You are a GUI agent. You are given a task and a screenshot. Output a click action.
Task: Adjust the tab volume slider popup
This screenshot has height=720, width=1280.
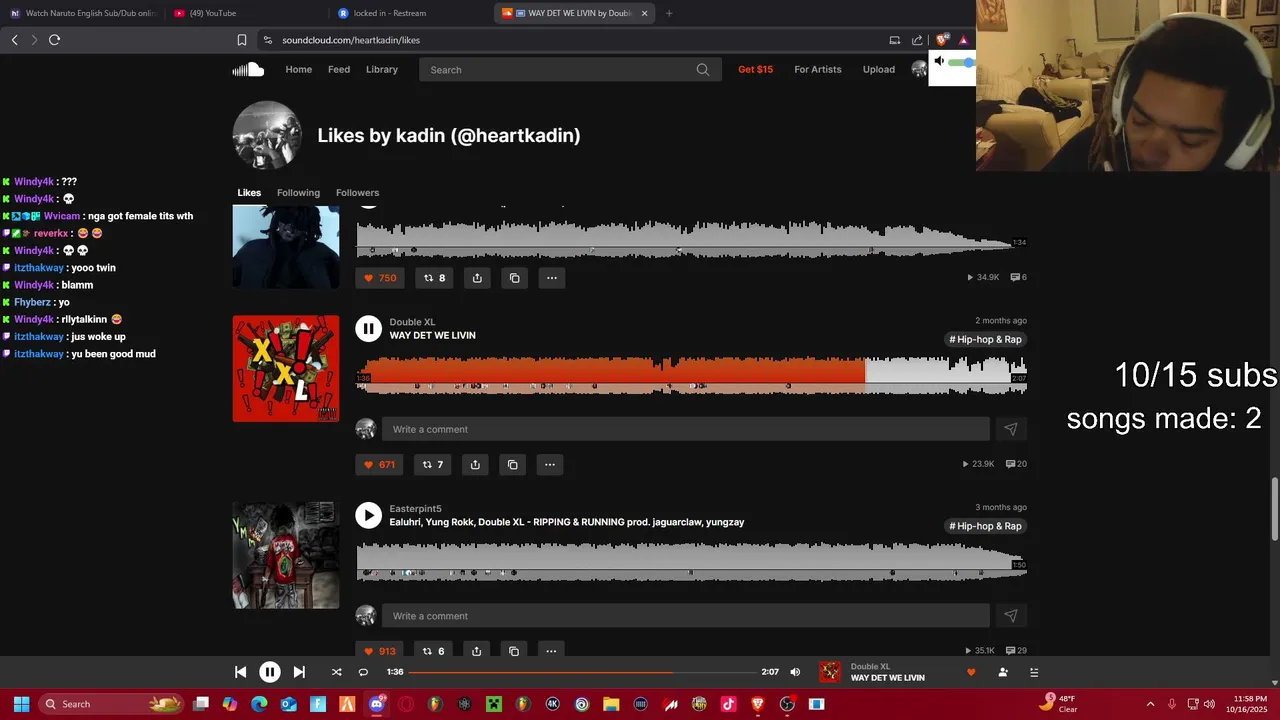961,63
